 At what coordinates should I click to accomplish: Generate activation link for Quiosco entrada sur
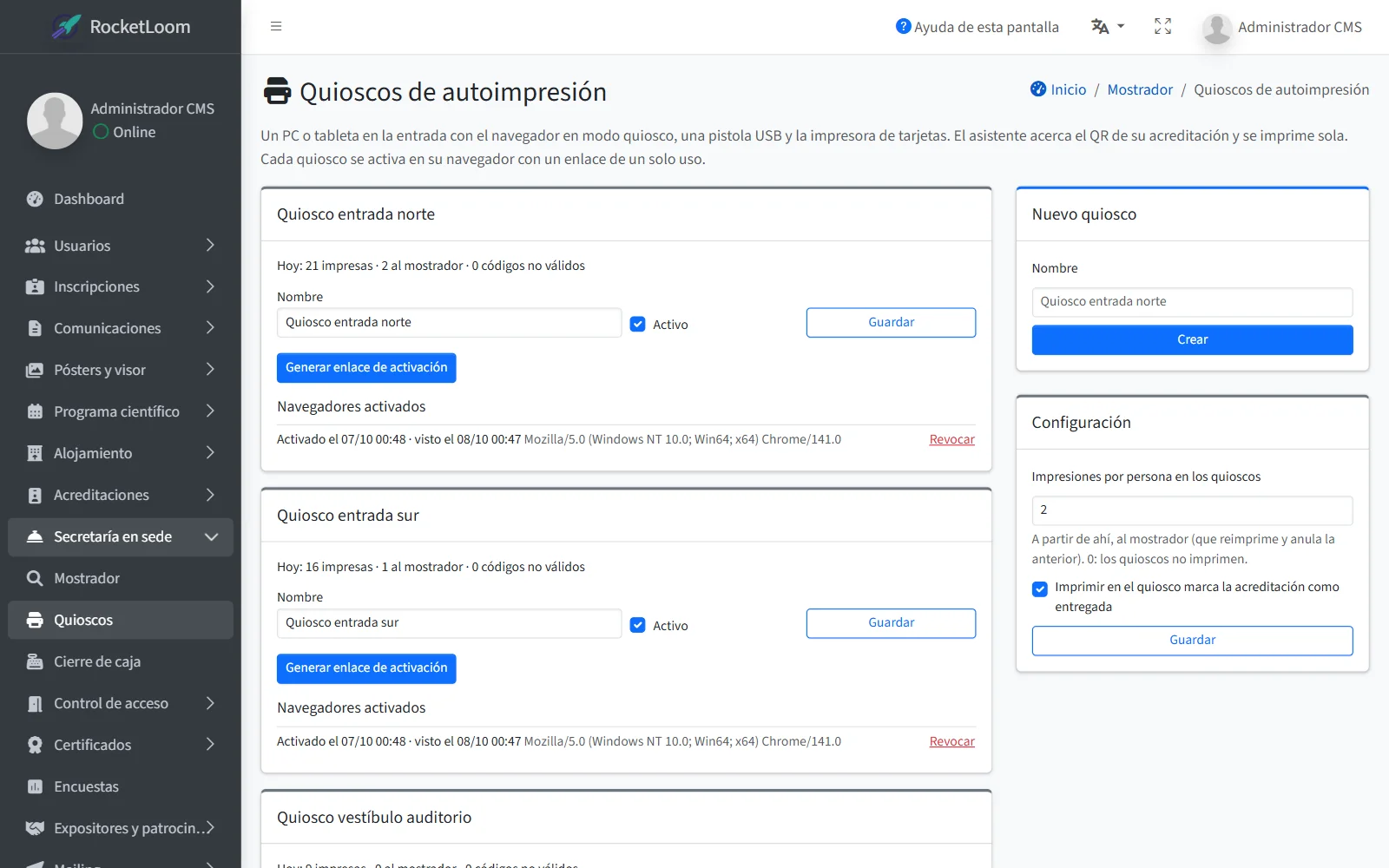tap(366, 668)
